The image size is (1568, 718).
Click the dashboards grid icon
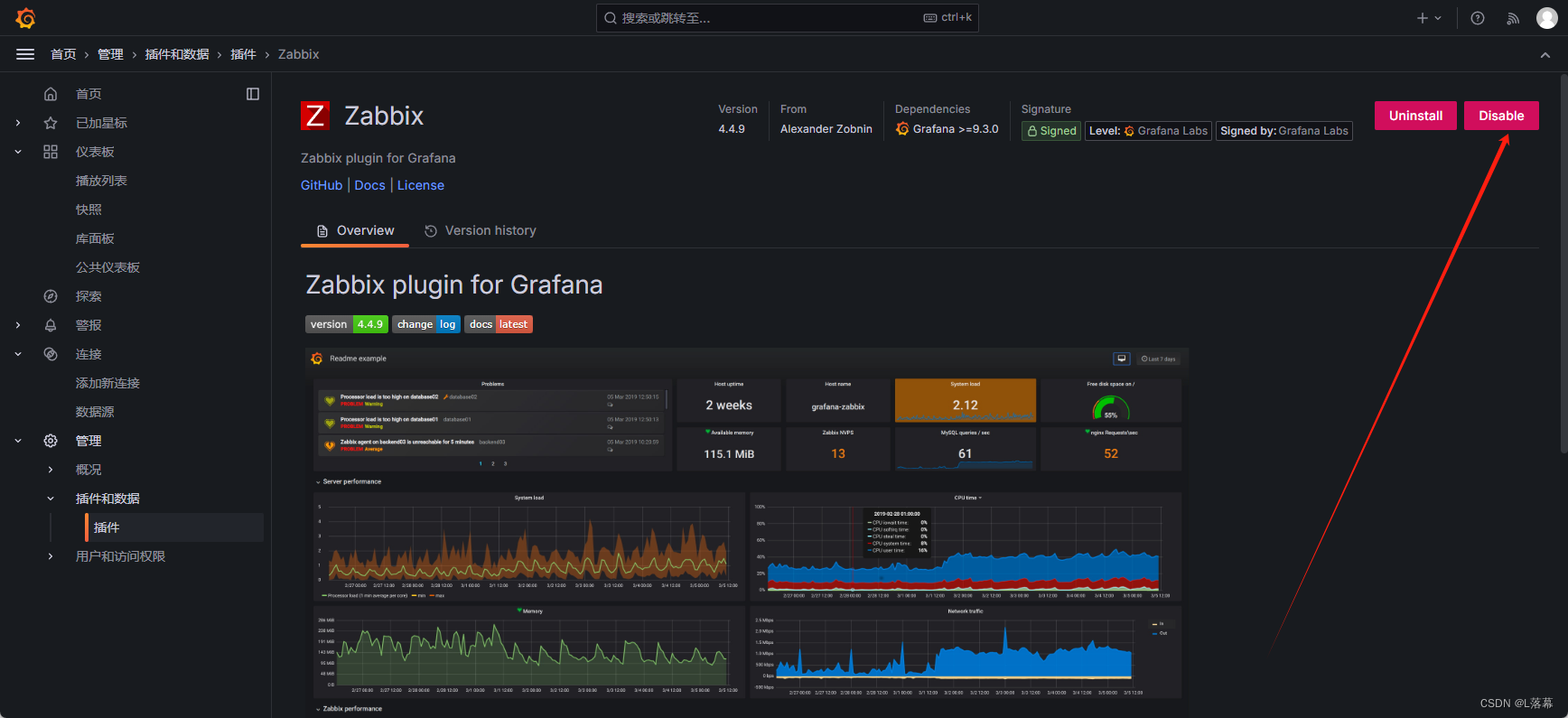(x=51, y=152)
